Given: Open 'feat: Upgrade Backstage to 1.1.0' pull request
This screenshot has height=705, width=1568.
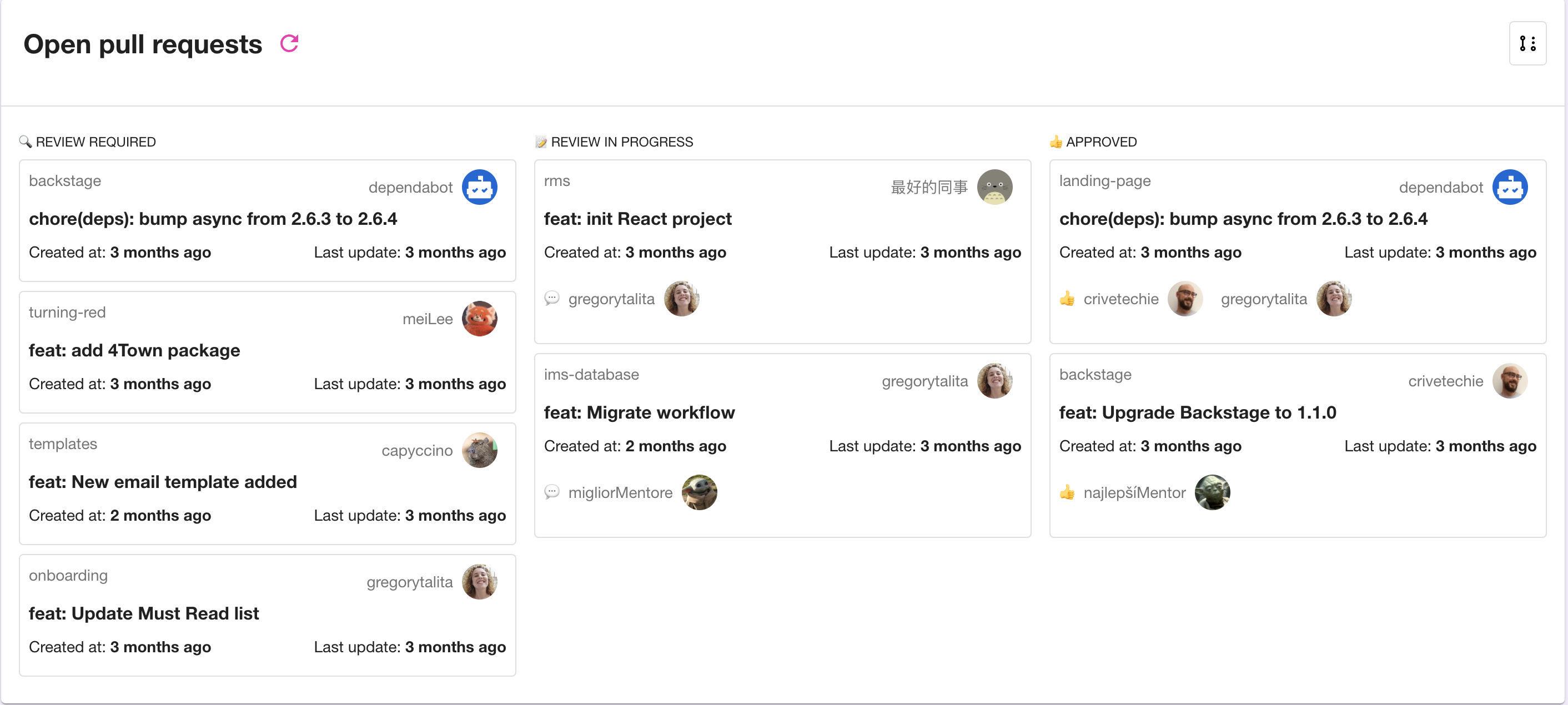Looking at the screenshot, I should 1197,412.
